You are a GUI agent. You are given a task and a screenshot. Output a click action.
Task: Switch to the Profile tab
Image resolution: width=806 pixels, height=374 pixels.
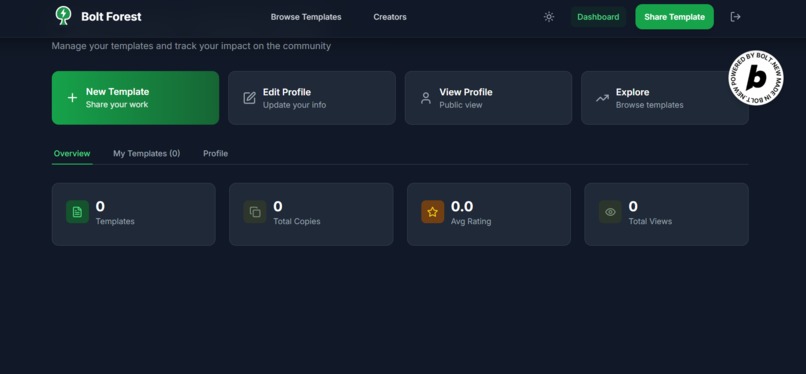215,154
